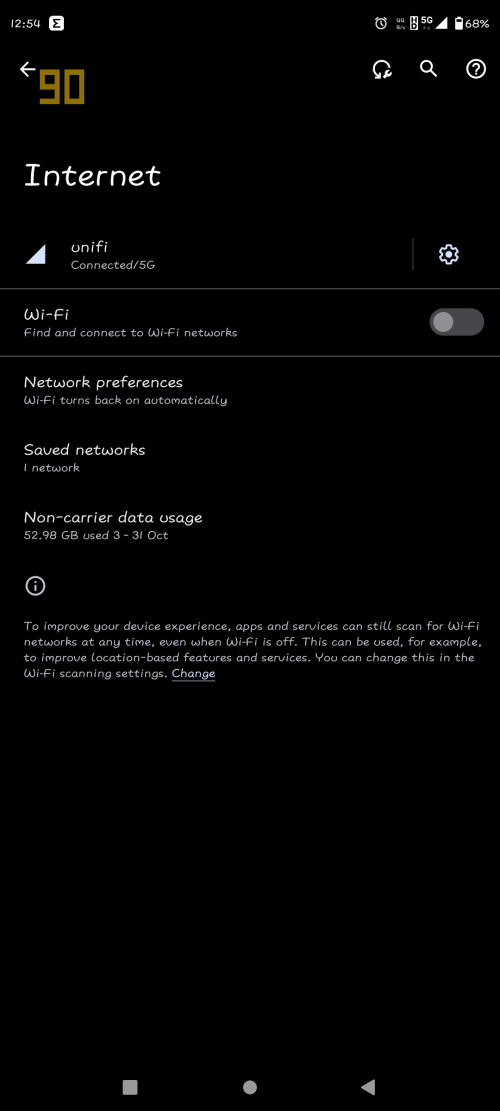Tap the unifi signal strength icon
This screenshot has width=500, height=1111.
pyautogui.click(x=36, y=254)
